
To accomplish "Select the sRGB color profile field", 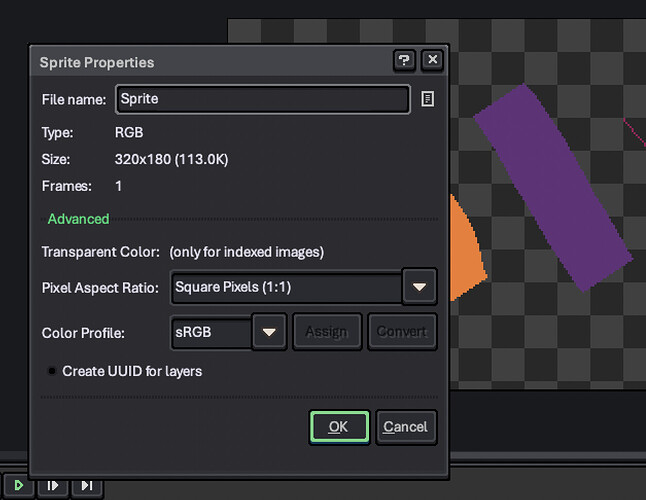I will [x=211, y=332].
